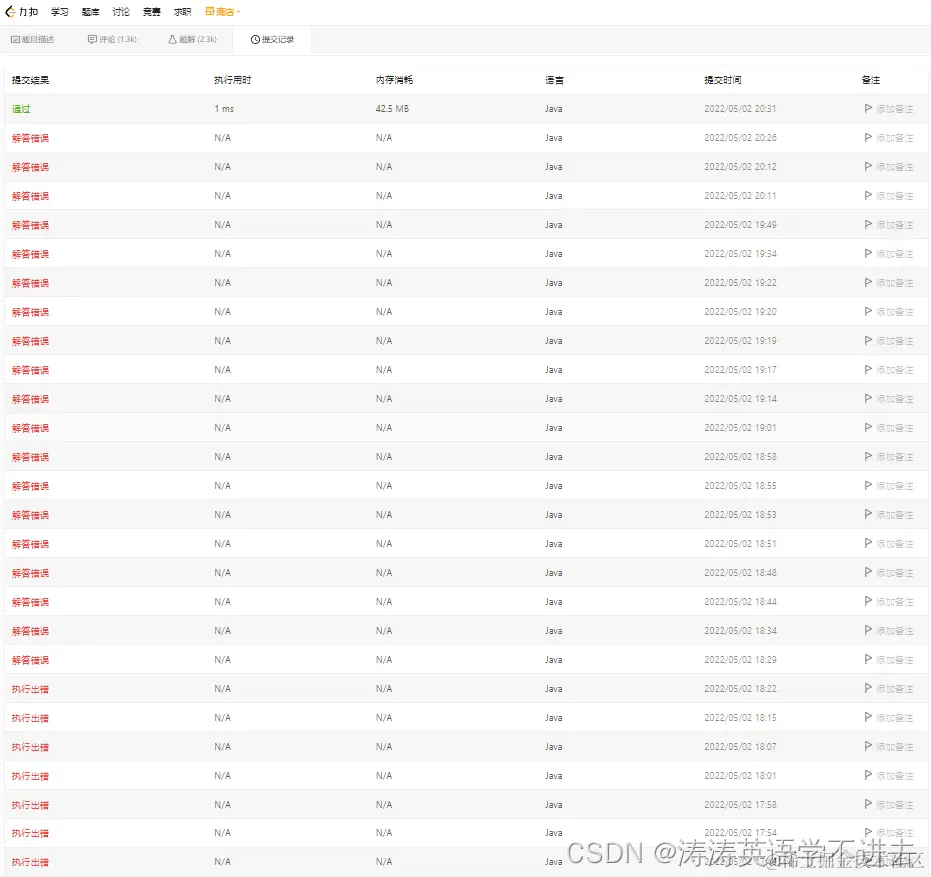Click the 1 ms runtime value
The height and width of the screenshot is (877, 931).
[x=224, y=109]
